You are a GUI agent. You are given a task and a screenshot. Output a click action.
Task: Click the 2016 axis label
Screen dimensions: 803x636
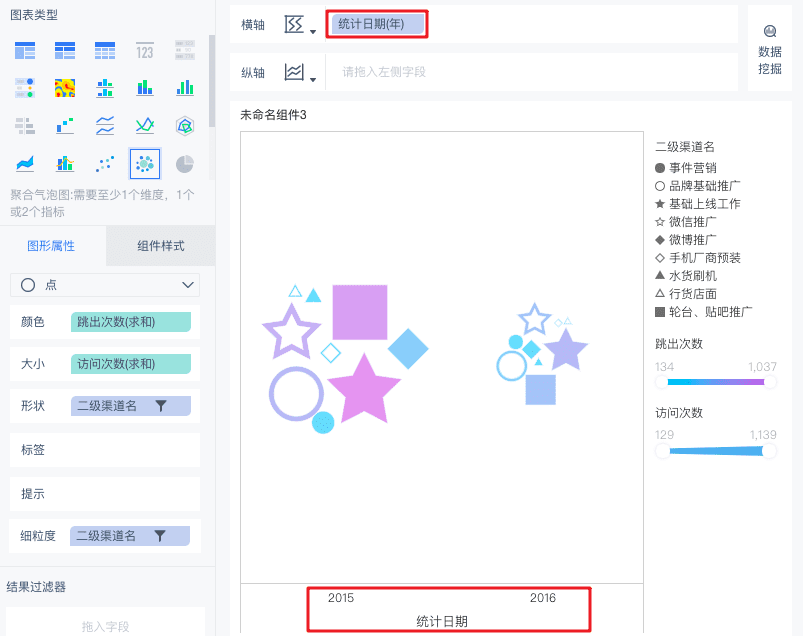pyautogui.click(x=543, y=598)
